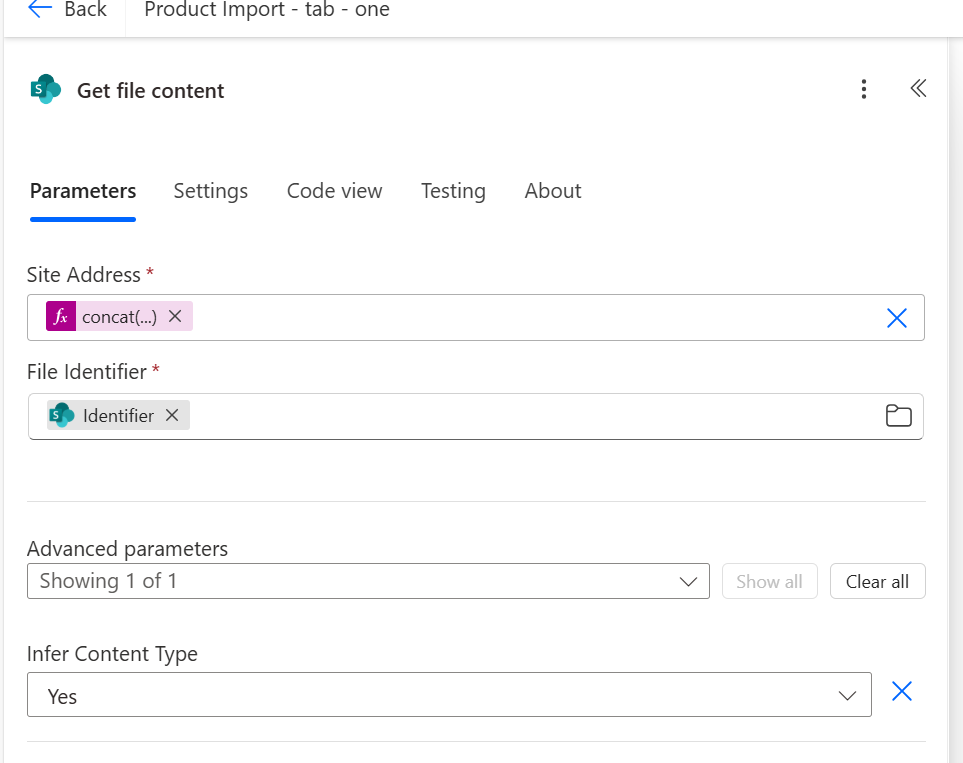Dismiss Infer Content Type with its X button

tap(902, 691)
